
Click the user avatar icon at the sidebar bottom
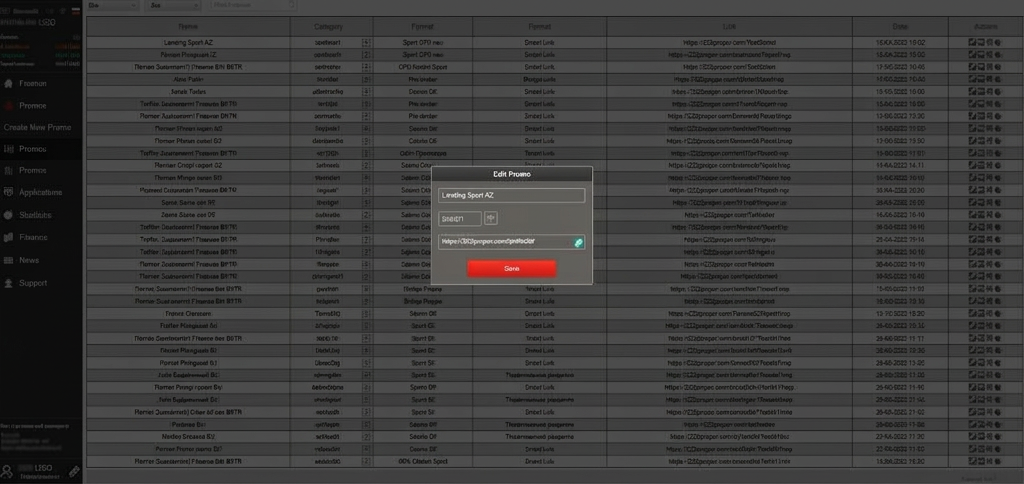[7, 471]
